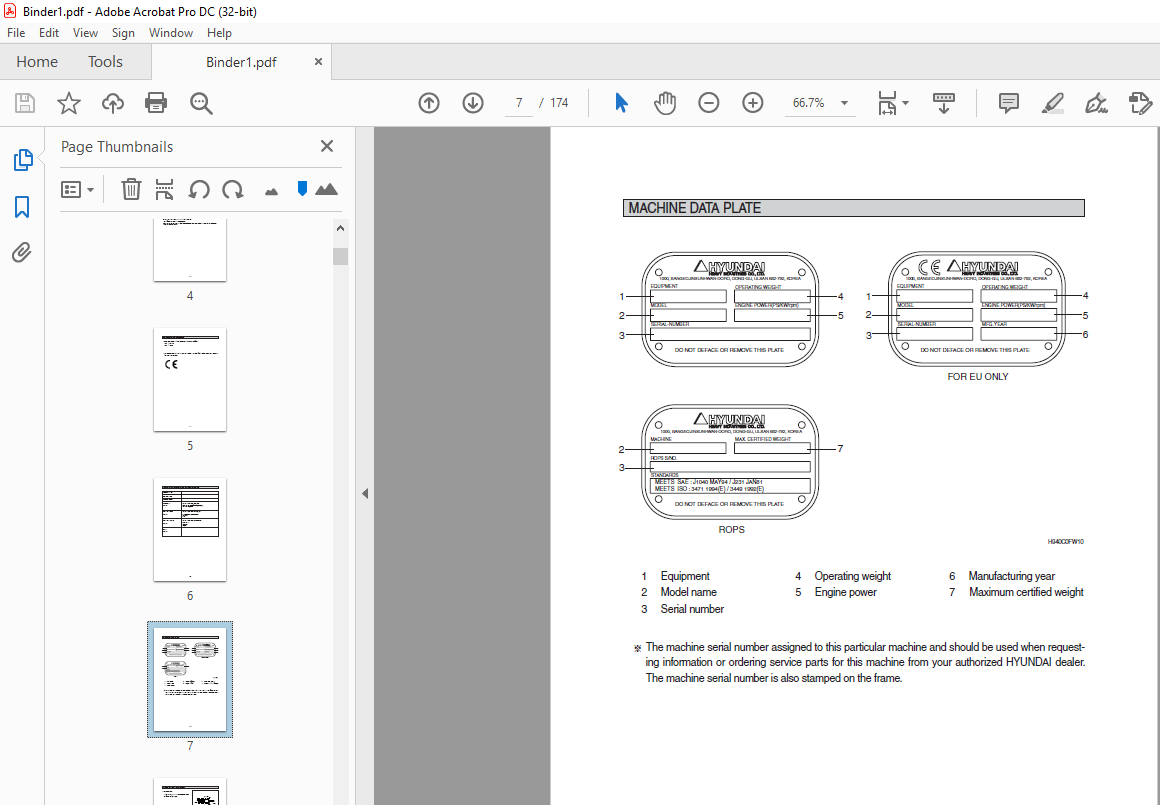Rotate page clockwise
Viewport: 1160px width, 805px height.
pos(233,189)
